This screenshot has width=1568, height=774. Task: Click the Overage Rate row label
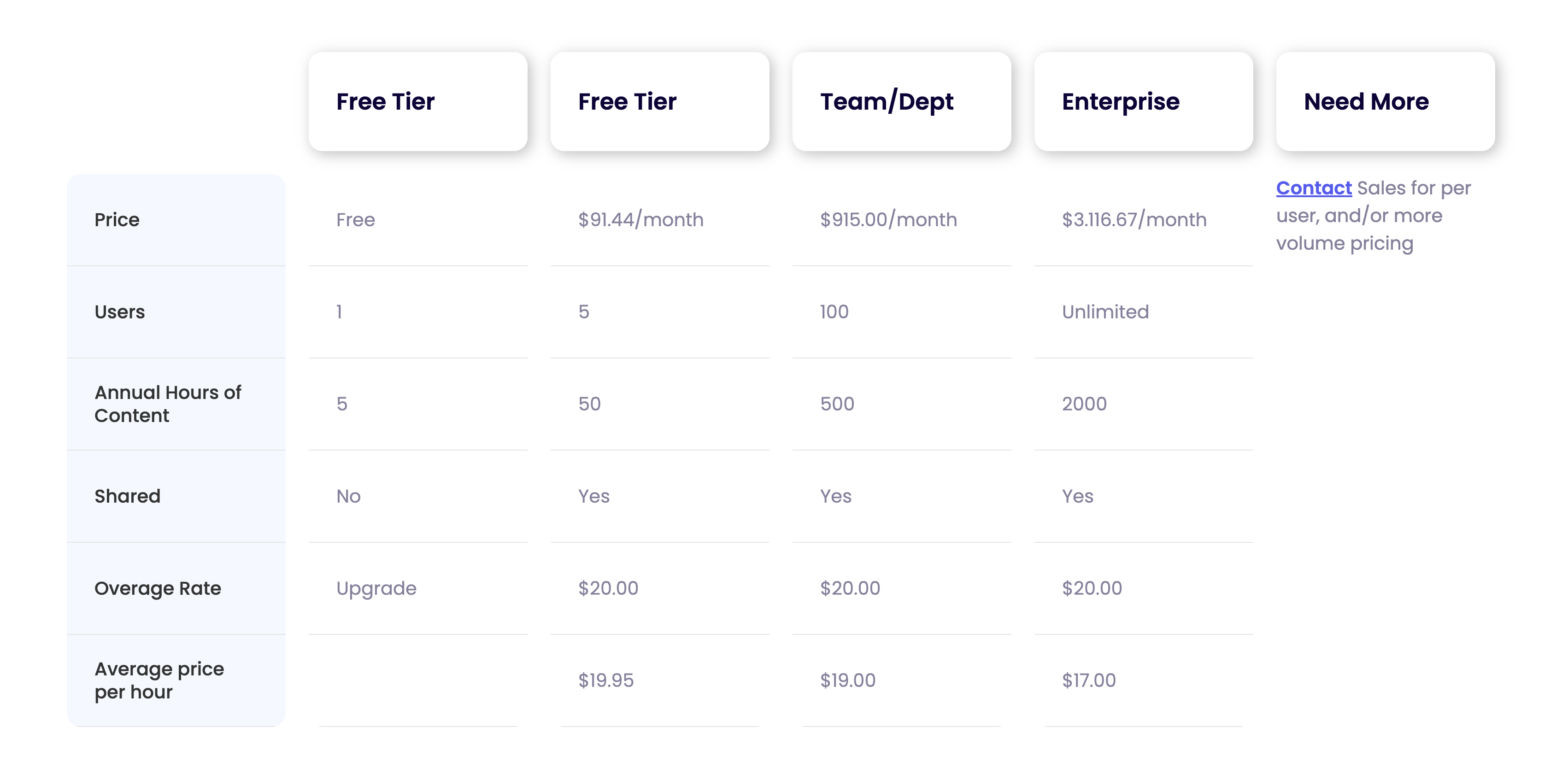(x=158, y=588)
